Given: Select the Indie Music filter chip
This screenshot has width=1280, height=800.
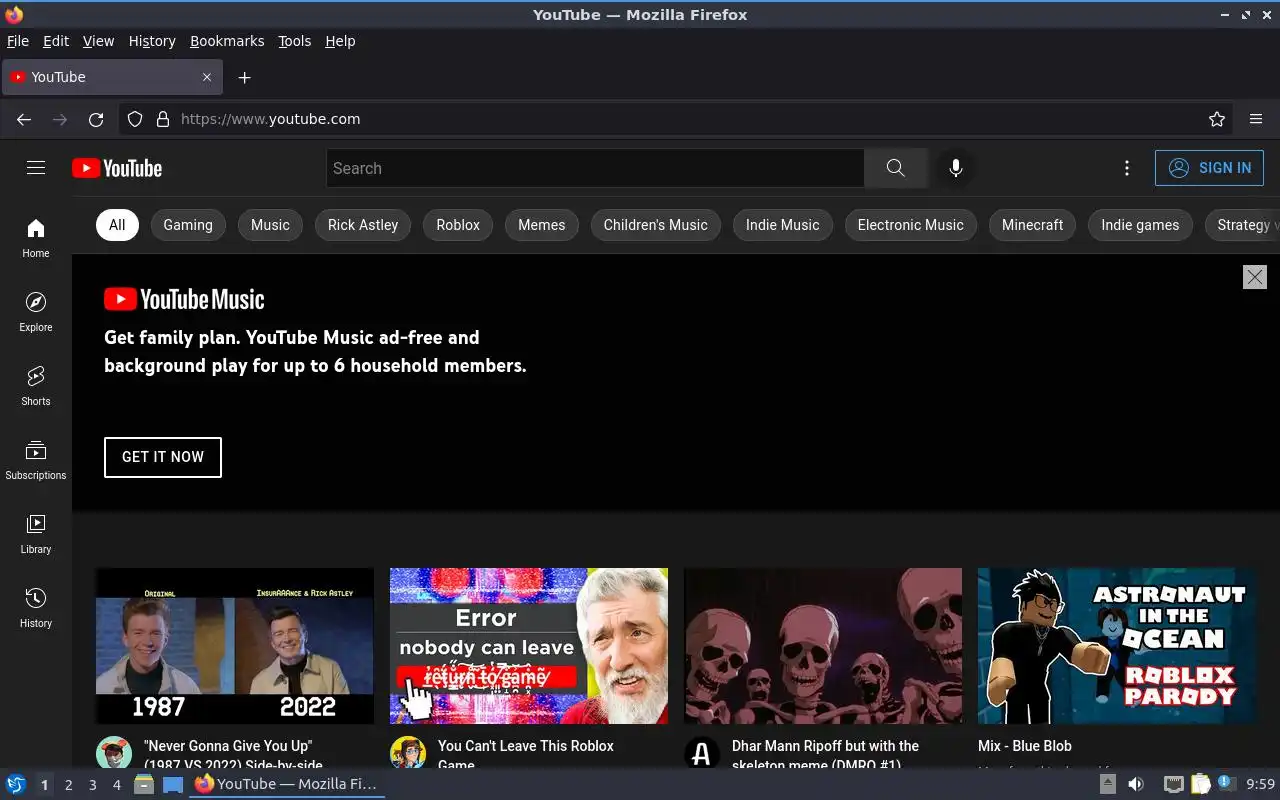Looking at the screenshot, I should pos(782,225).
